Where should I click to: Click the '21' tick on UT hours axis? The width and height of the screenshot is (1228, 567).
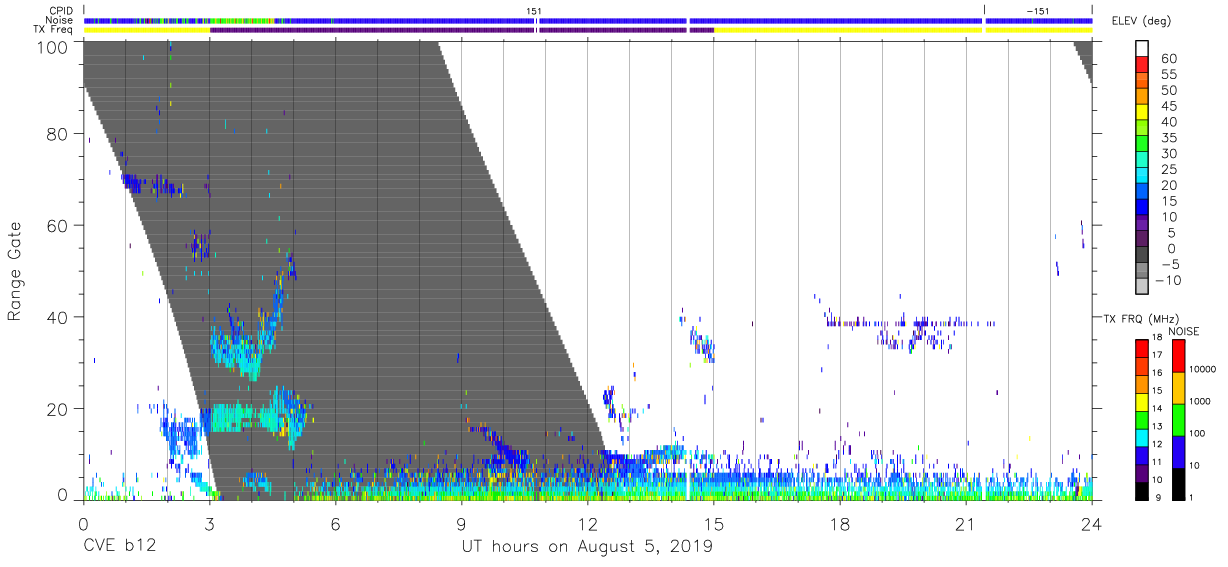coord(966,523)
